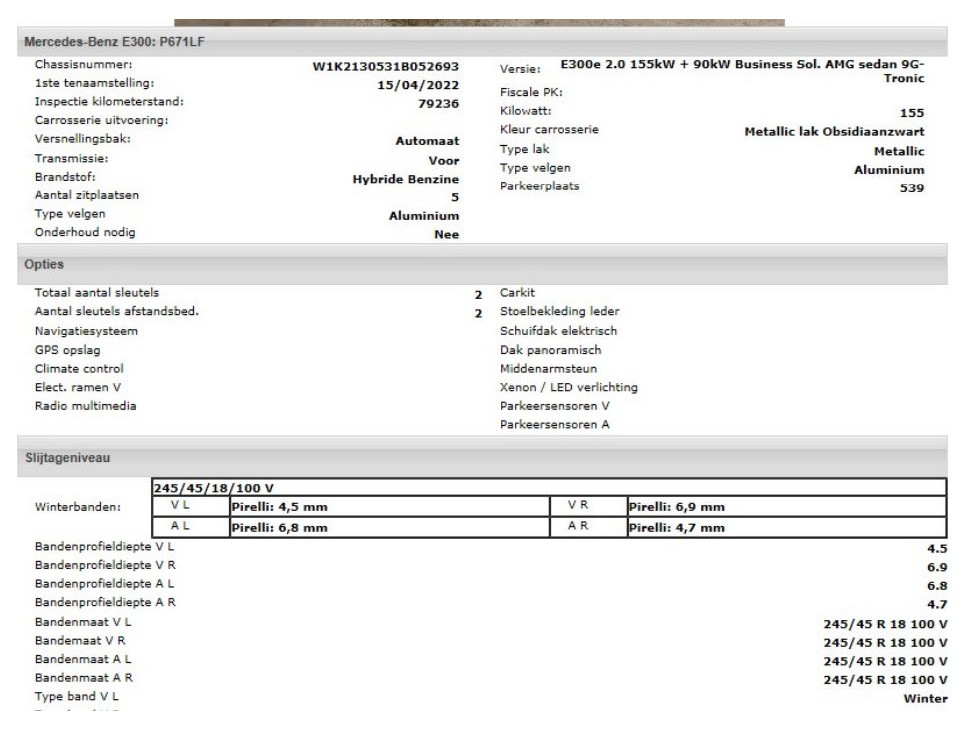The height and width of the screenshot is (730, 974).
Task: Click the 'Bandenprofieldiepte A R' label
Action: click(x=105, y=603)
